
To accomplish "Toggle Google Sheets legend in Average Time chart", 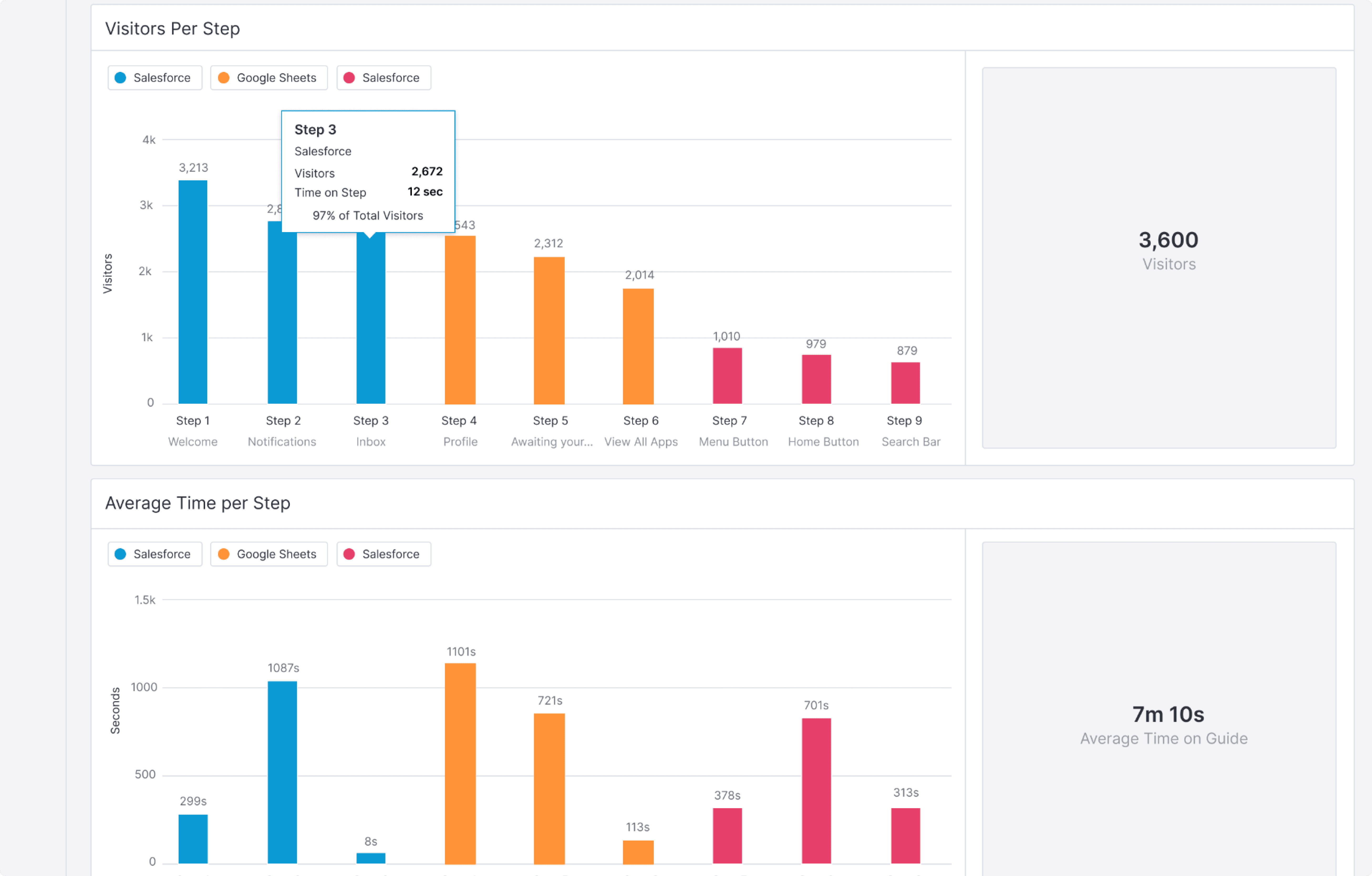I will pyautogui.click(x=268, y=554).
